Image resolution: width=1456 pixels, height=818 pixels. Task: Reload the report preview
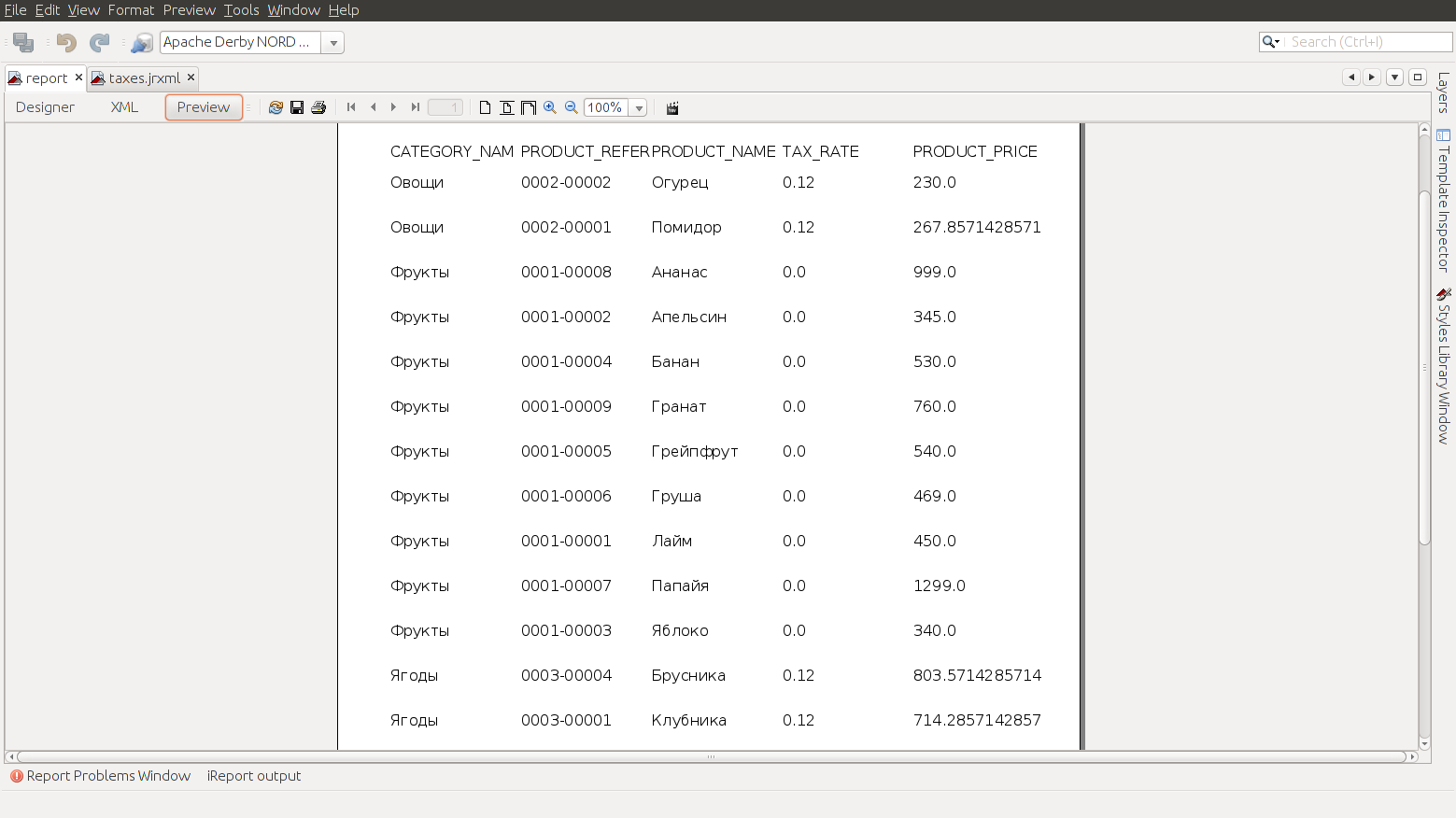pos(276,107)
